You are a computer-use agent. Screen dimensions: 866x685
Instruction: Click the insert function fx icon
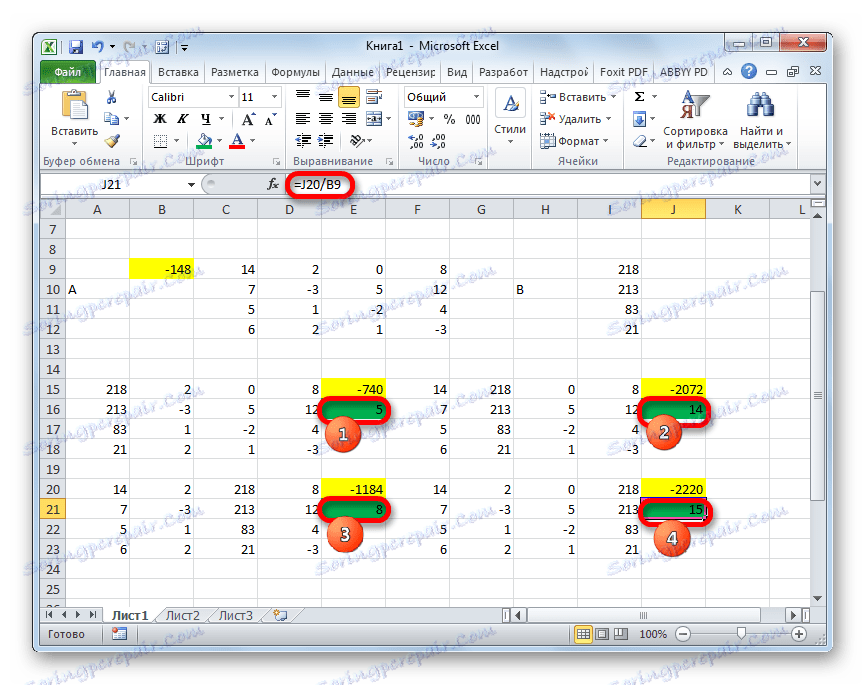273,184
